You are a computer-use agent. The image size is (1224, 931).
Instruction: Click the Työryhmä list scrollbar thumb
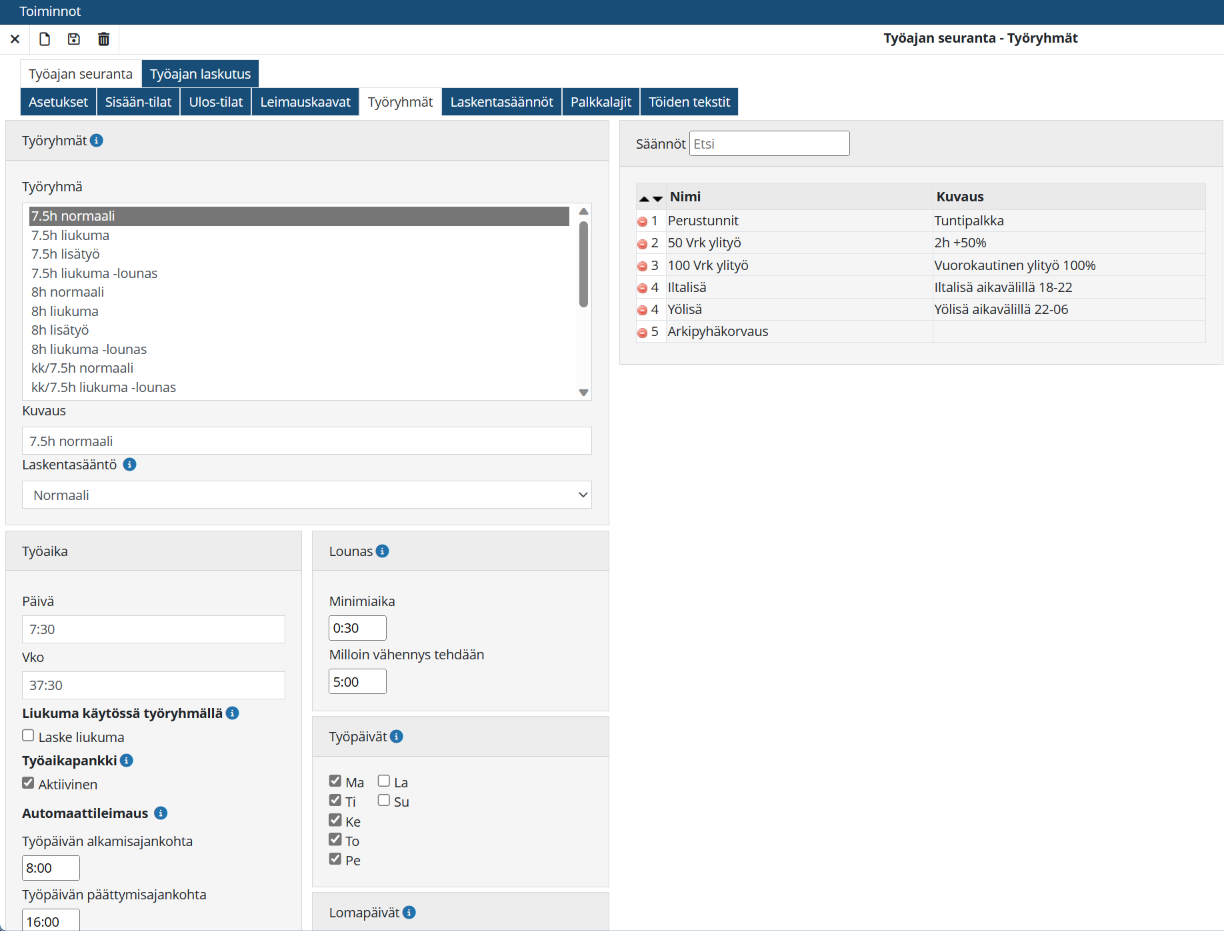583,263
